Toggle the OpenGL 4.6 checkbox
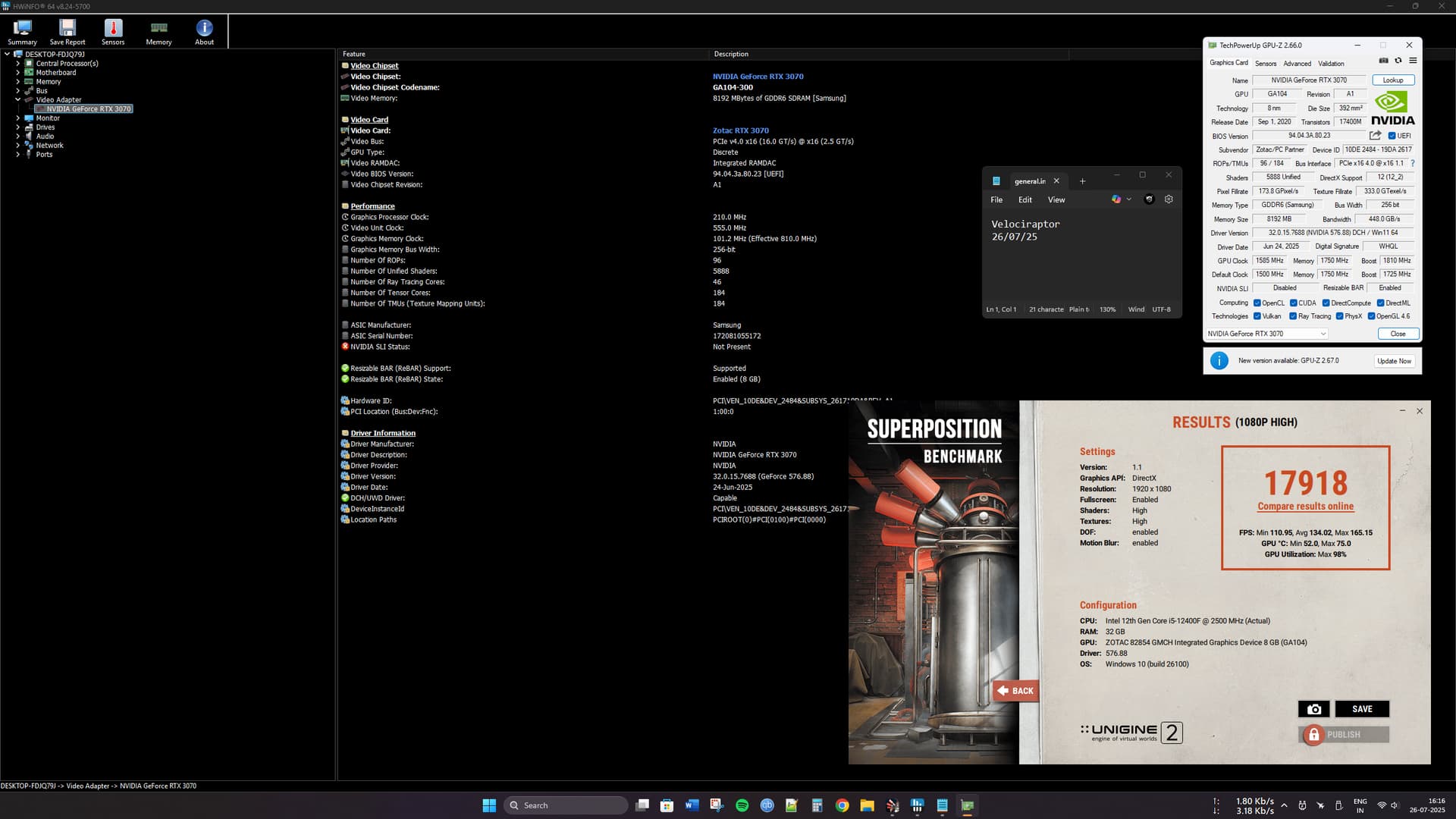This screenshot has width=1456, height=819. tap(1371, 316)
